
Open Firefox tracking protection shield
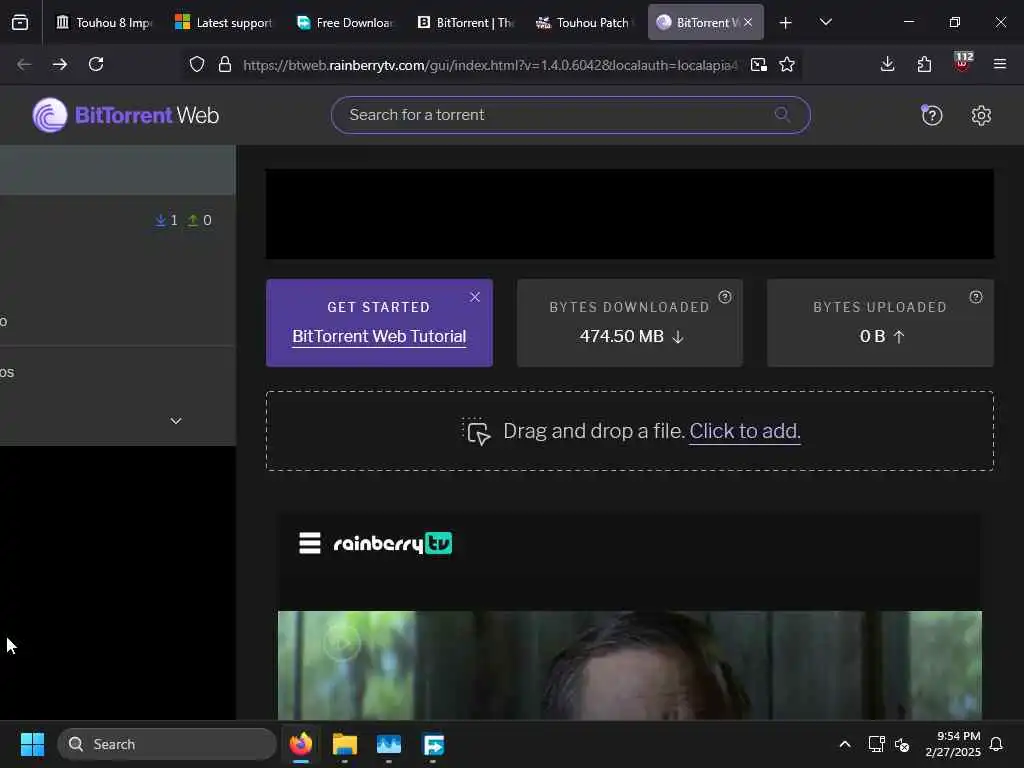tap(197, 64)
